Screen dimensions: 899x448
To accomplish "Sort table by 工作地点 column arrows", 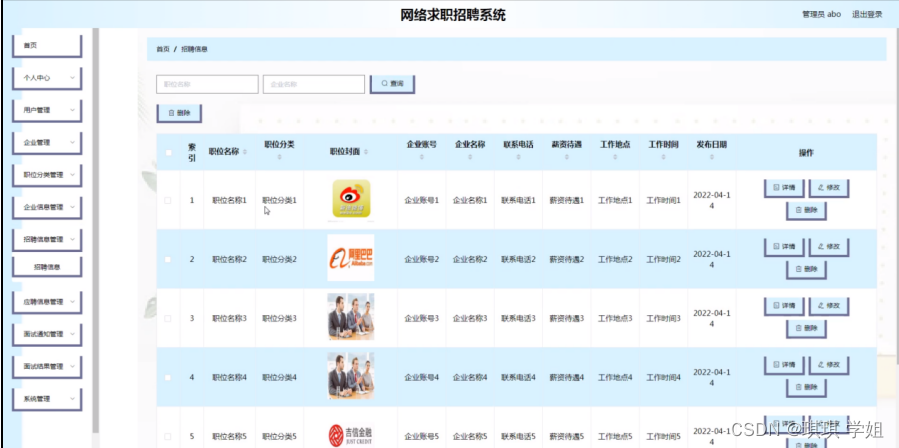I will click(615, 157).
